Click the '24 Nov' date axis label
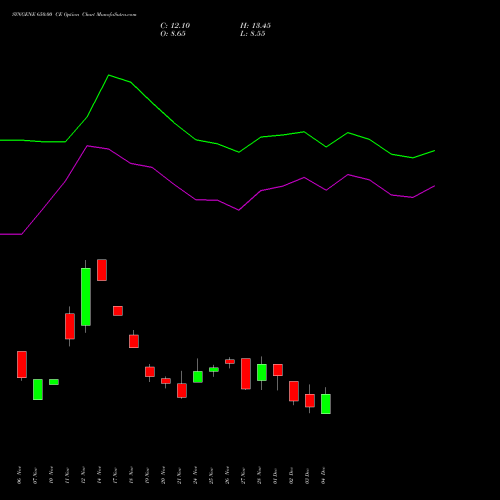The width and height of the screenshot is (500, 500). 195,475
